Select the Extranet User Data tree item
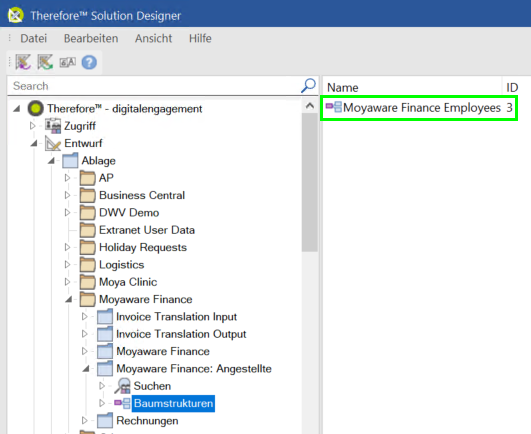Viewport: 531px width, 434px height. 147,230
